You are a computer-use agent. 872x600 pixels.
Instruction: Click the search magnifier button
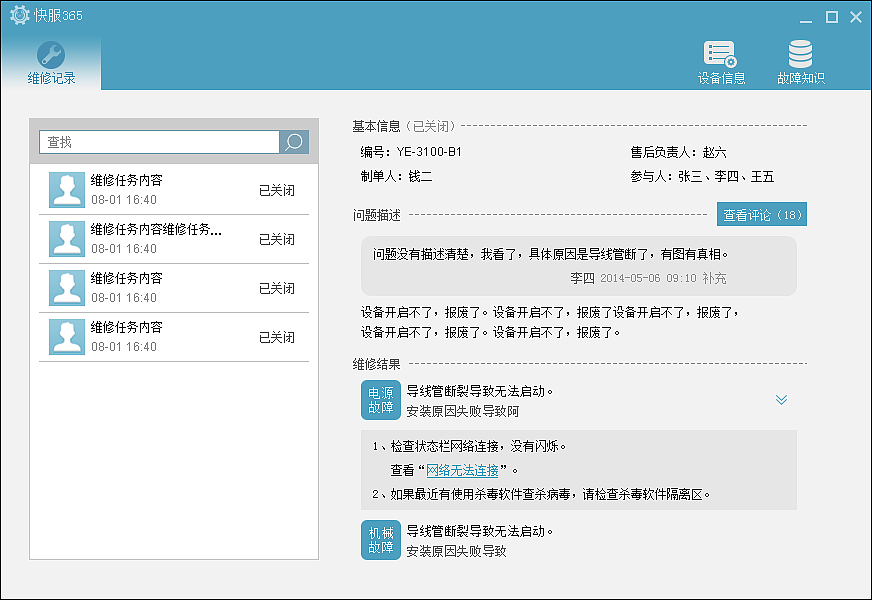click(x=294, y=142)
